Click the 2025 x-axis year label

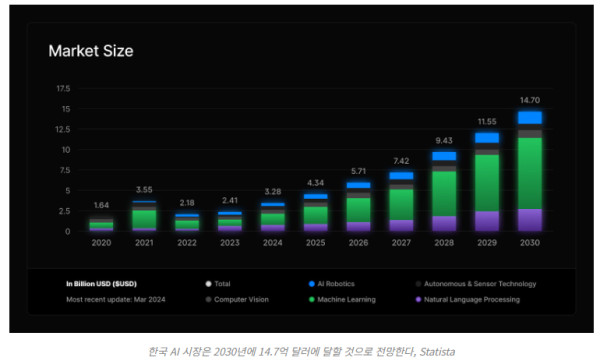tap(315, 243)
